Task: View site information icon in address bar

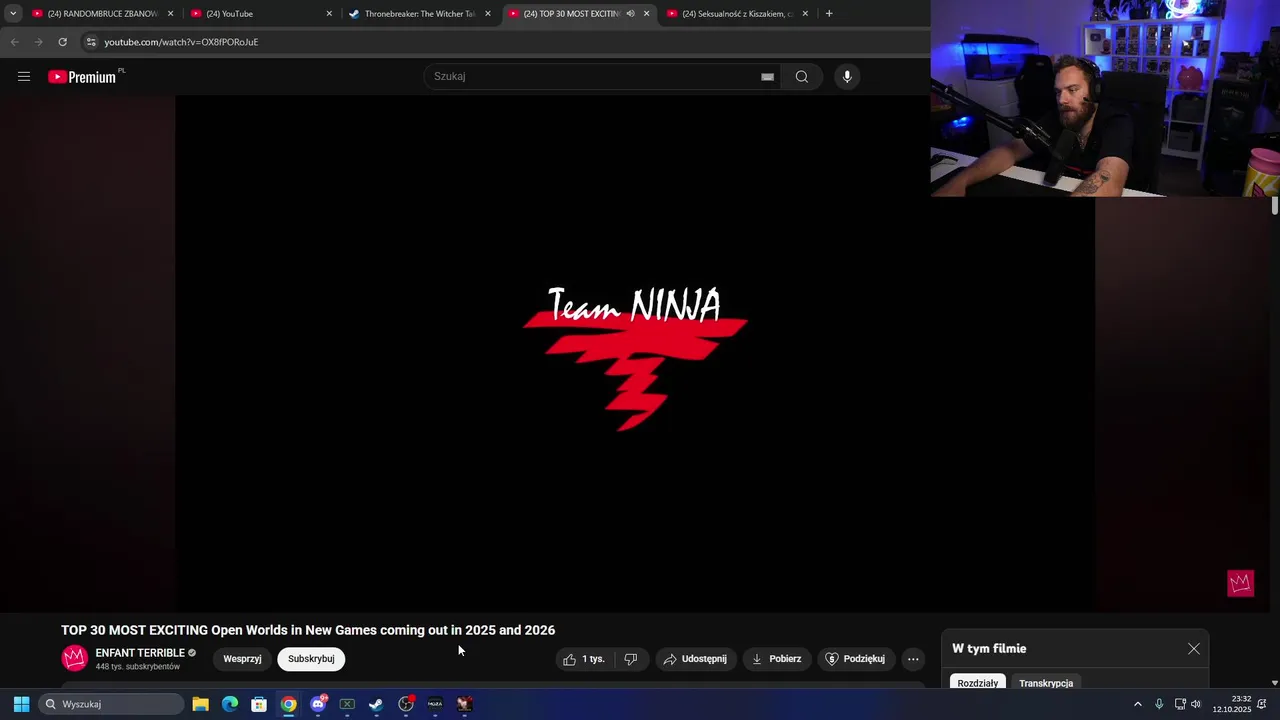Action: click(x=90, y=42)
